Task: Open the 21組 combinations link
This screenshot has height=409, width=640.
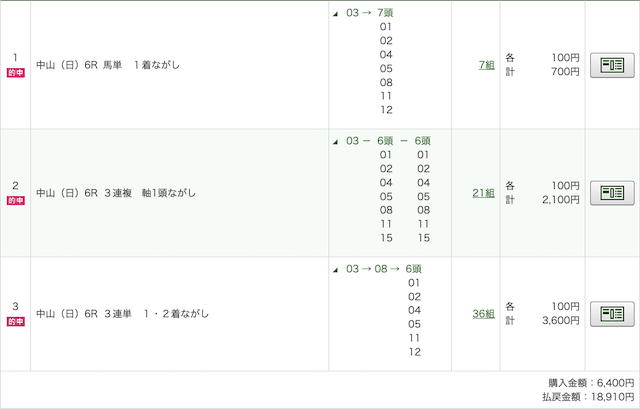Action: point(483,192)
